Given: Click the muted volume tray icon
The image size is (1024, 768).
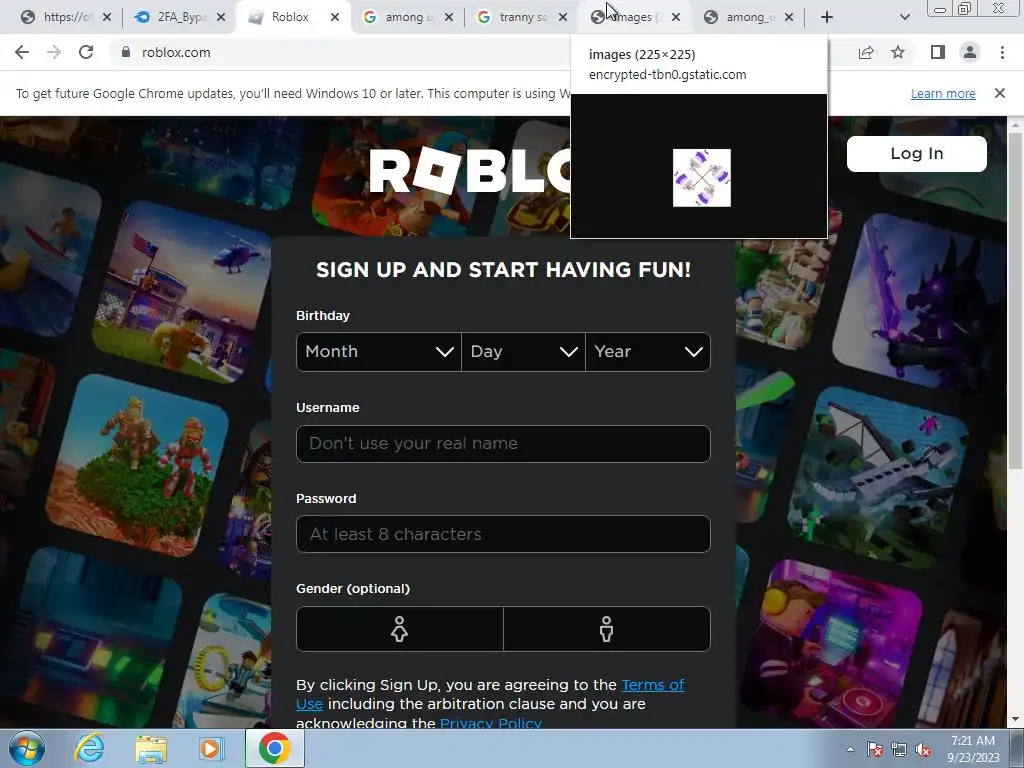Looking at the screenshot, I should coord(923,749).
